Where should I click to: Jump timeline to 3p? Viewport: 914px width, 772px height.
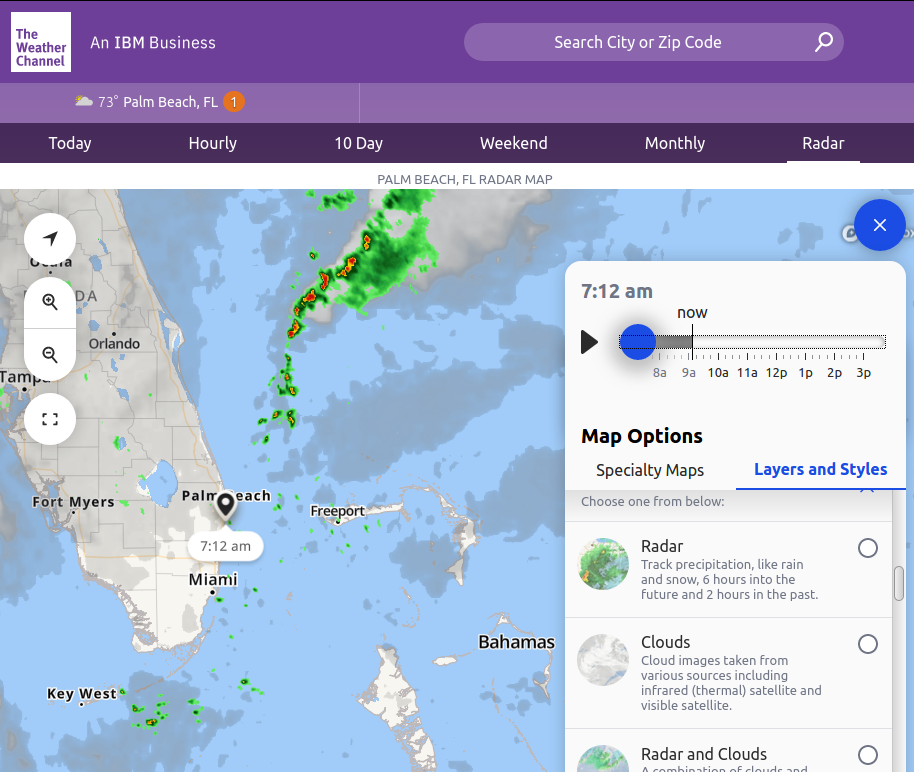point(863,373)
